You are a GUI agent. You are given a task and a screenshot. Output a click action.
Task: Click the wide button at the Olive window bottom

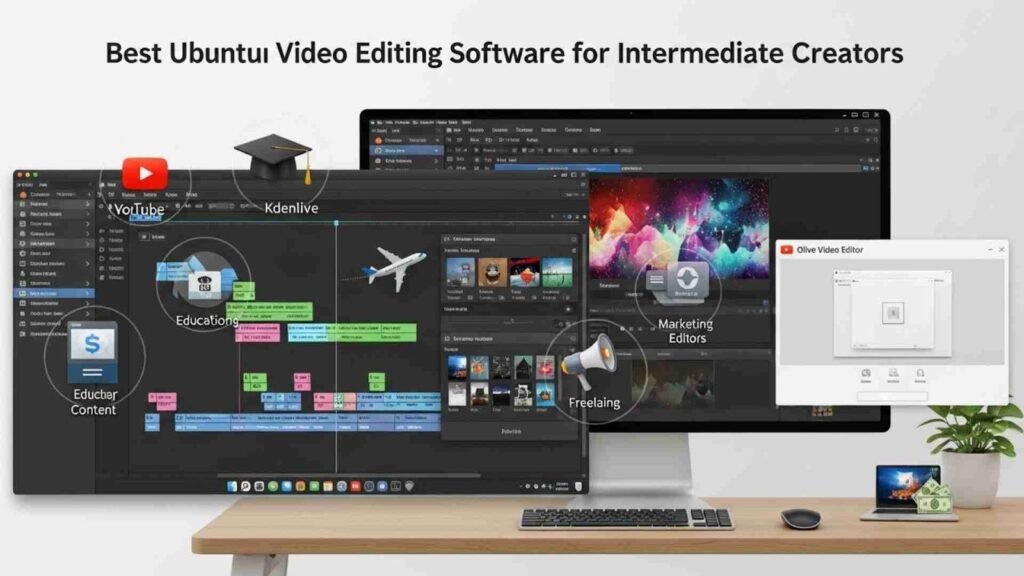892,396
